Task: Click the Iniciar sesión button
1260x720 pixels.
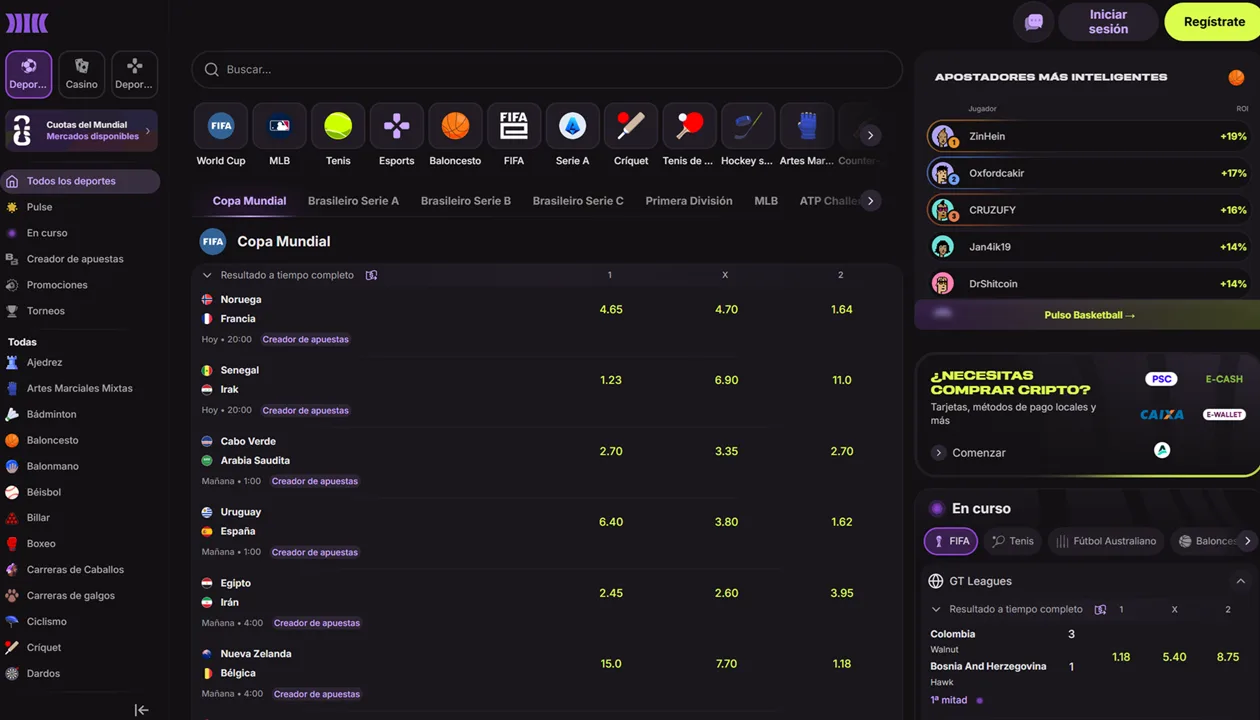Action: 1108,22
